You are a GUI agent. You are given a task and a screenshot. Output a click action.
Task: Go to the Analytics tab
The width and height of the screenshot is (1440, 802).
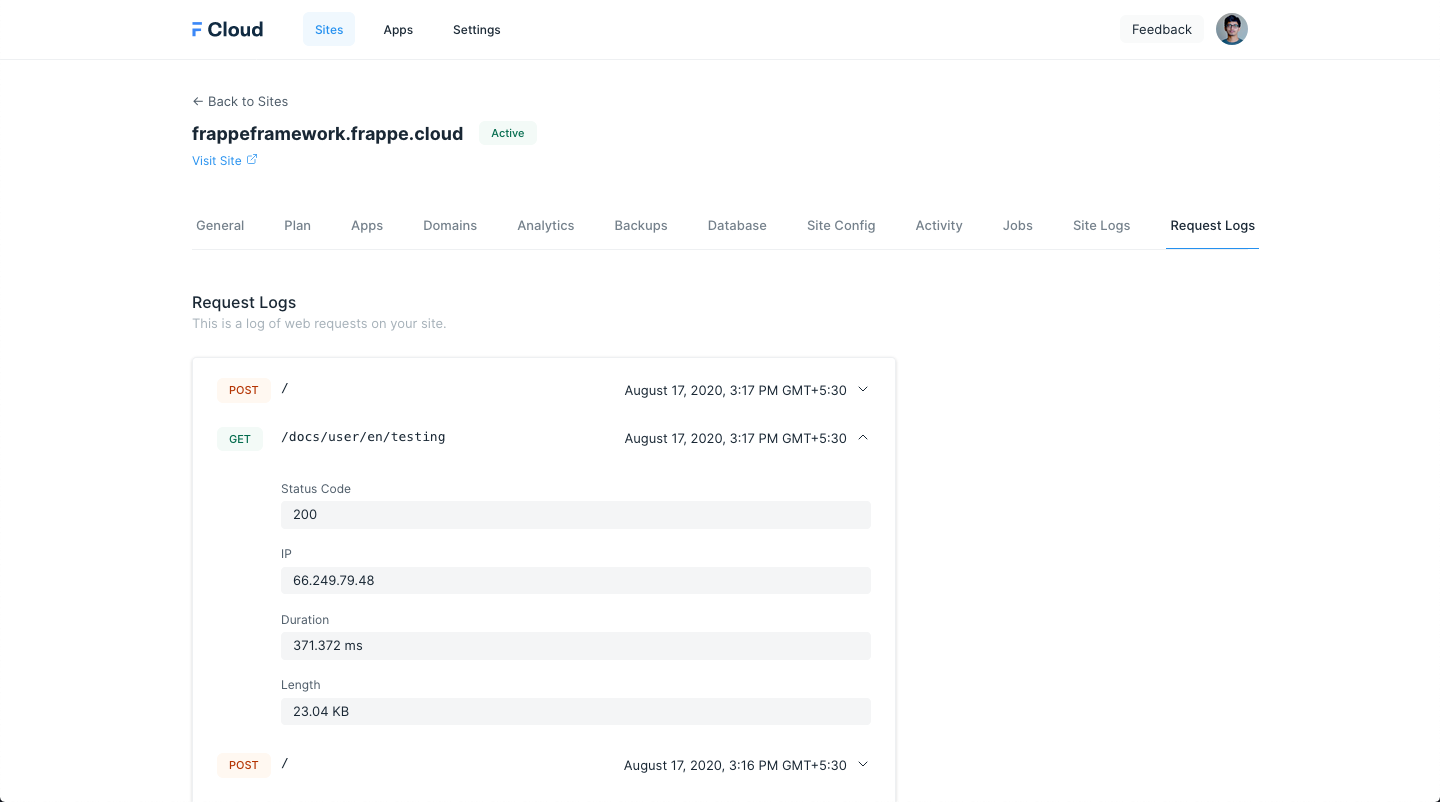tap(545, 226)
